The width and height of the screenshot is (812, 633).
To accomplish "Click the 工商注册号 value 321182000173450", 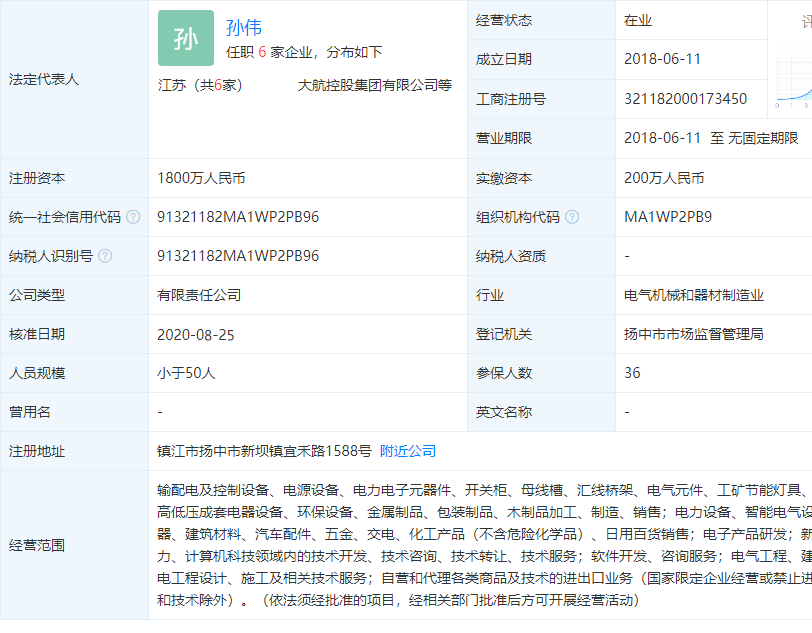I will [685, 99].
